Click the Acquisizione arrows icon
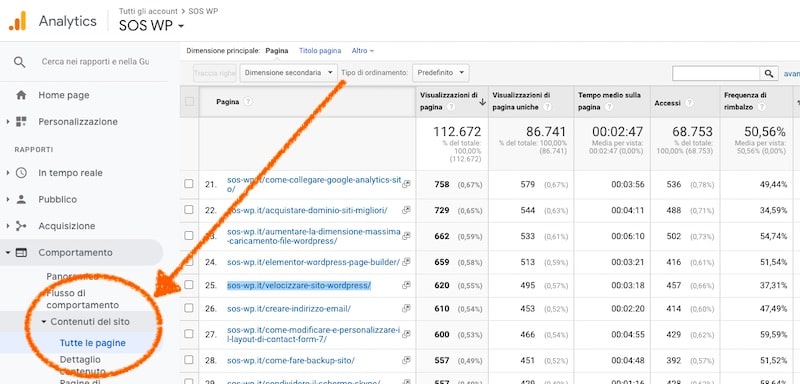This screenshot has width=800, height=384. 21,226
